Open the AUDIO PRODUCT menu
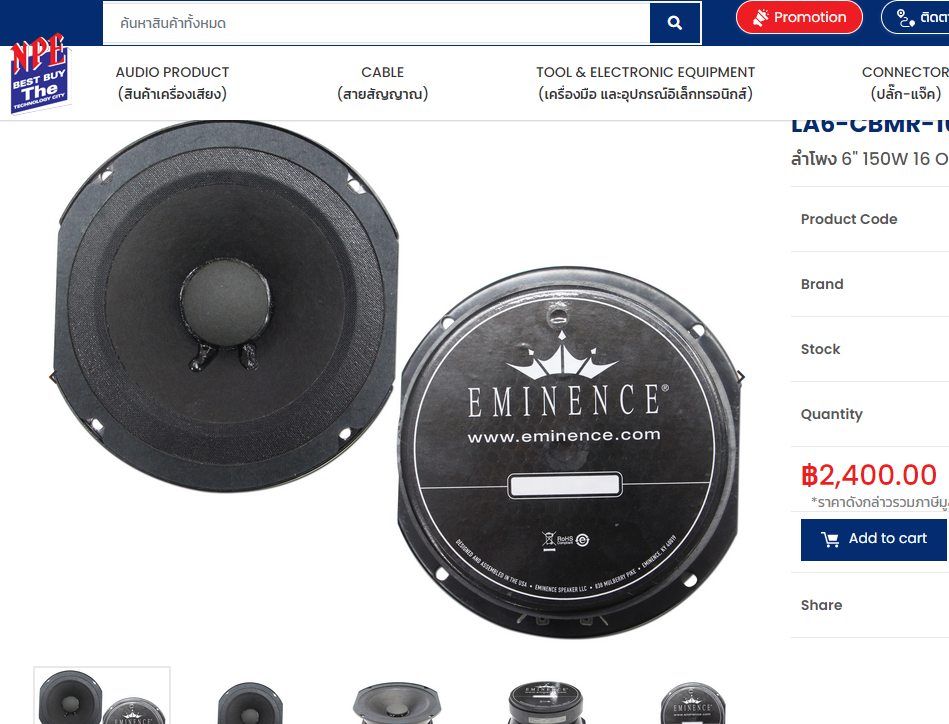Viewport: 949px width, 724px height. (172, 83)
